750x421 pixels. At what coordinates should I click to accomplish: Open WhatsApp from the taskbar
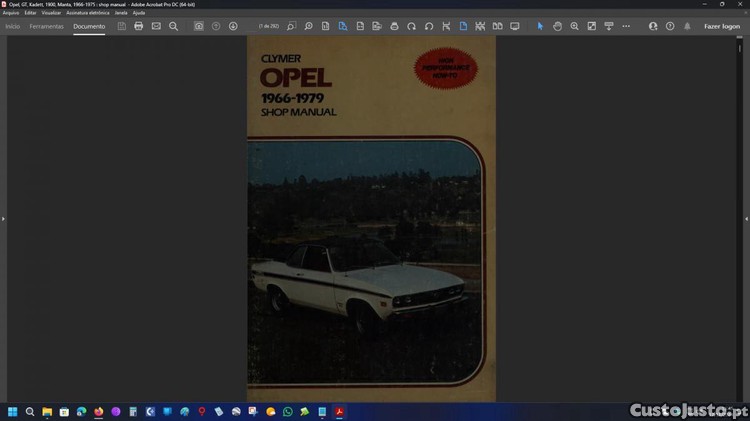coord(288,411)
